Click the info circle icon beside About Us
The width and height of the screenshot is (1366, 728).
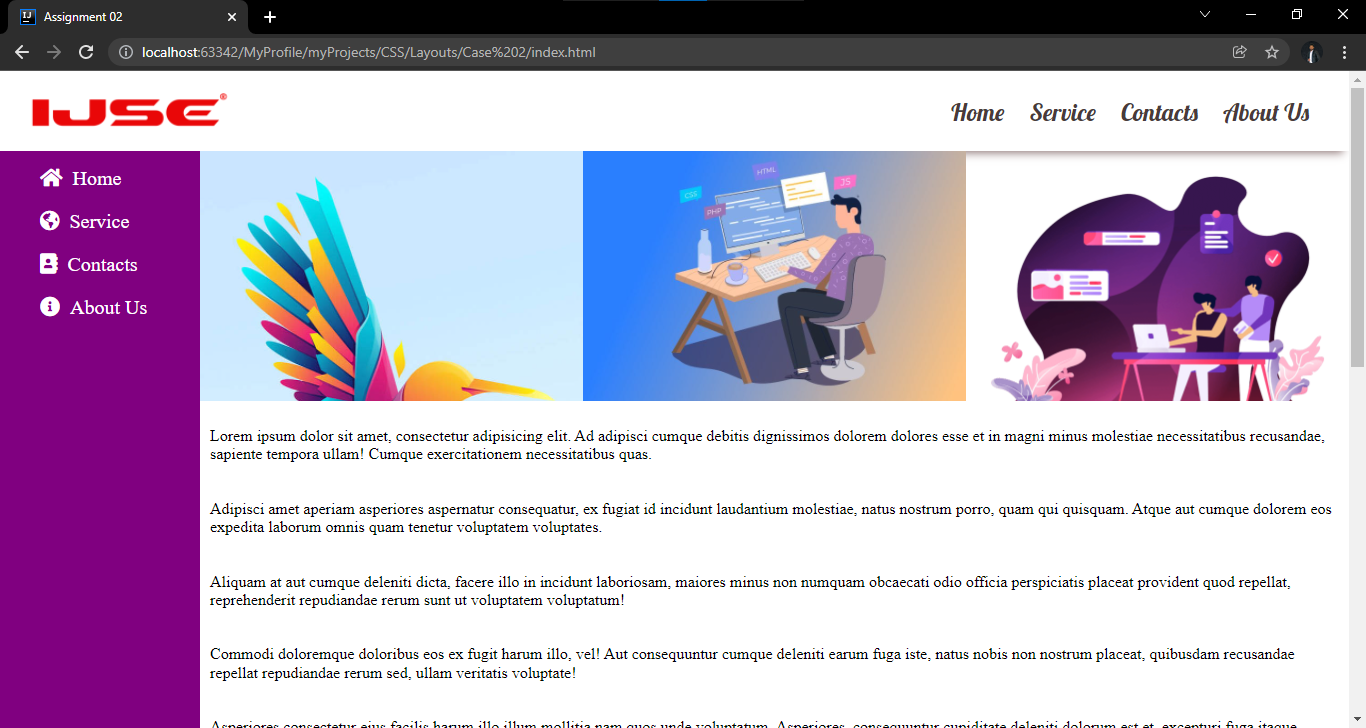pos(50,307)
